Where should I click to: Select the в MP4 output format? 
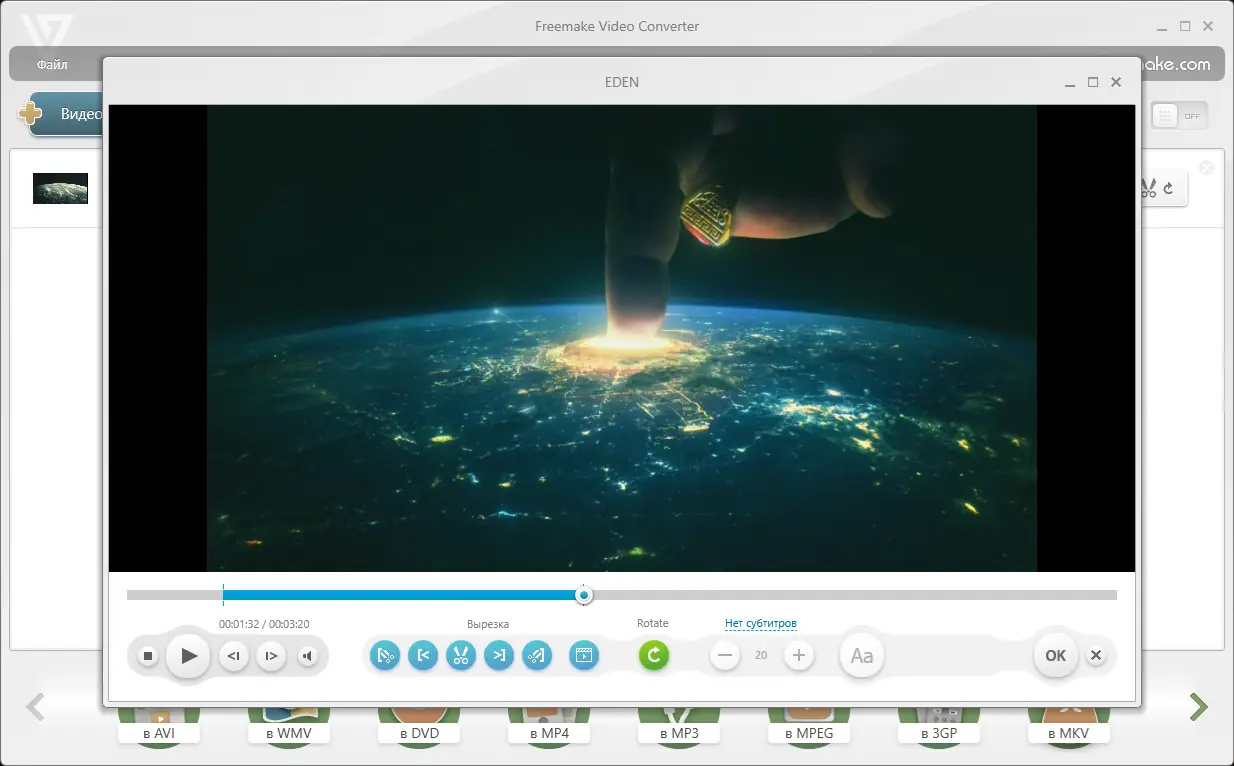click(548, 732)
